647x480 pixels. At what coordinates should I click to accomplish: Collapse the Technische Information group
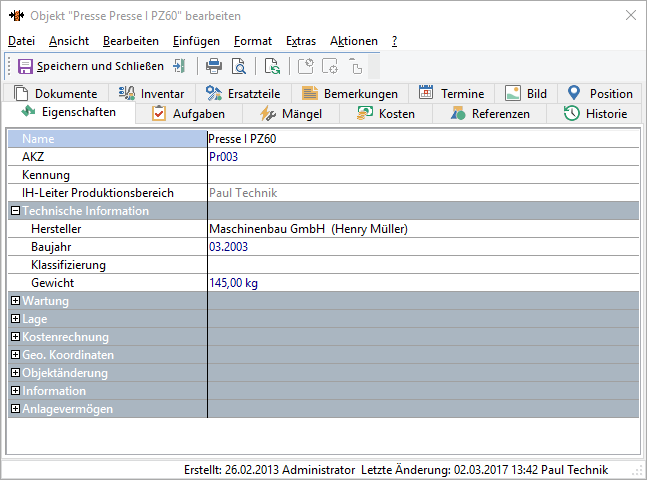(15, 210)
